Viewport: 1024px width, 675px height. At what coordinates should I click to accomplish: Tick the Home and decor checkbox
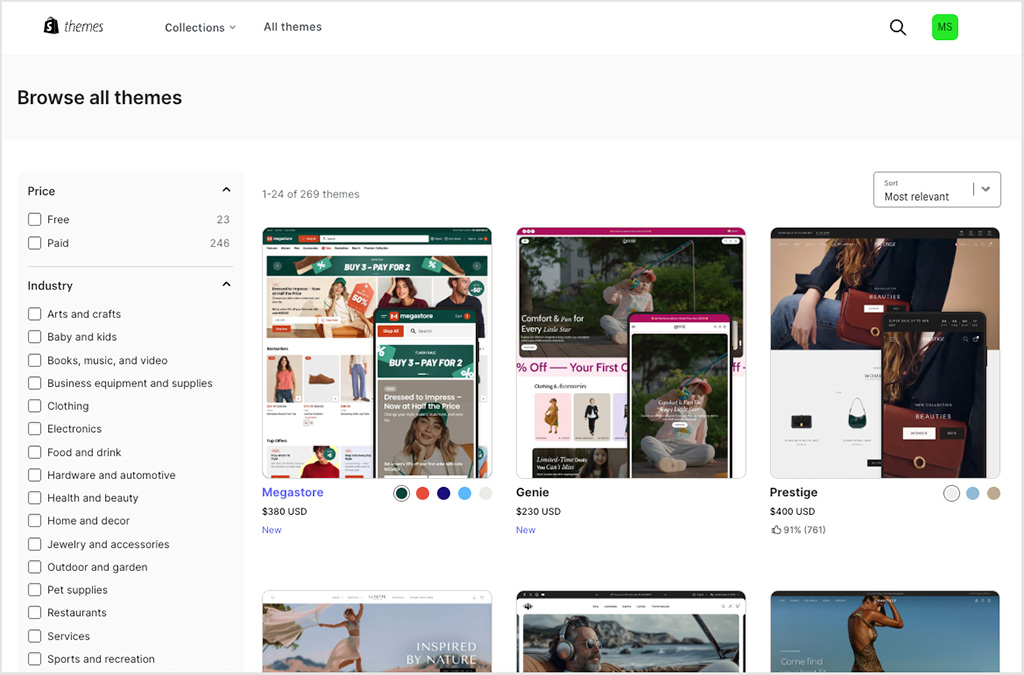click(x=35, y=521)
